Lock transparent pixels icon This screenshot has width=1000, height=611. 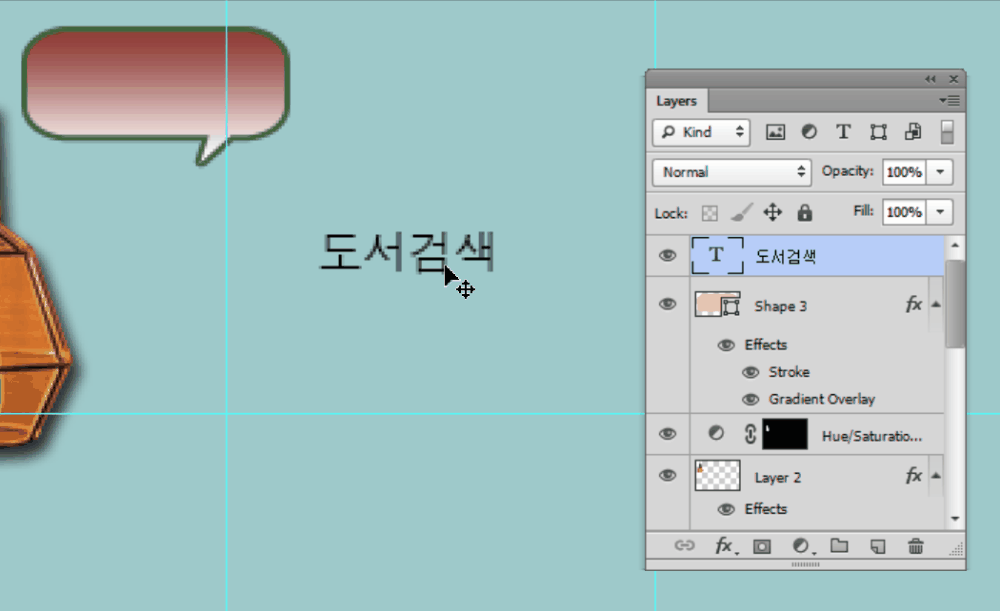pos(709,213)
